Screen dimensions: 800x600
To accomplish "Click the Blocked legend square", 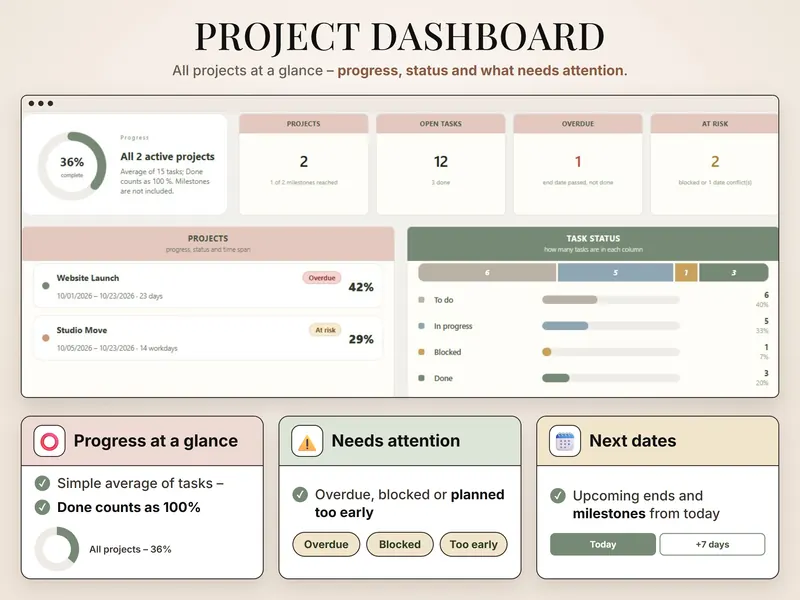I will pyautogui.click(x=421, y=352).
